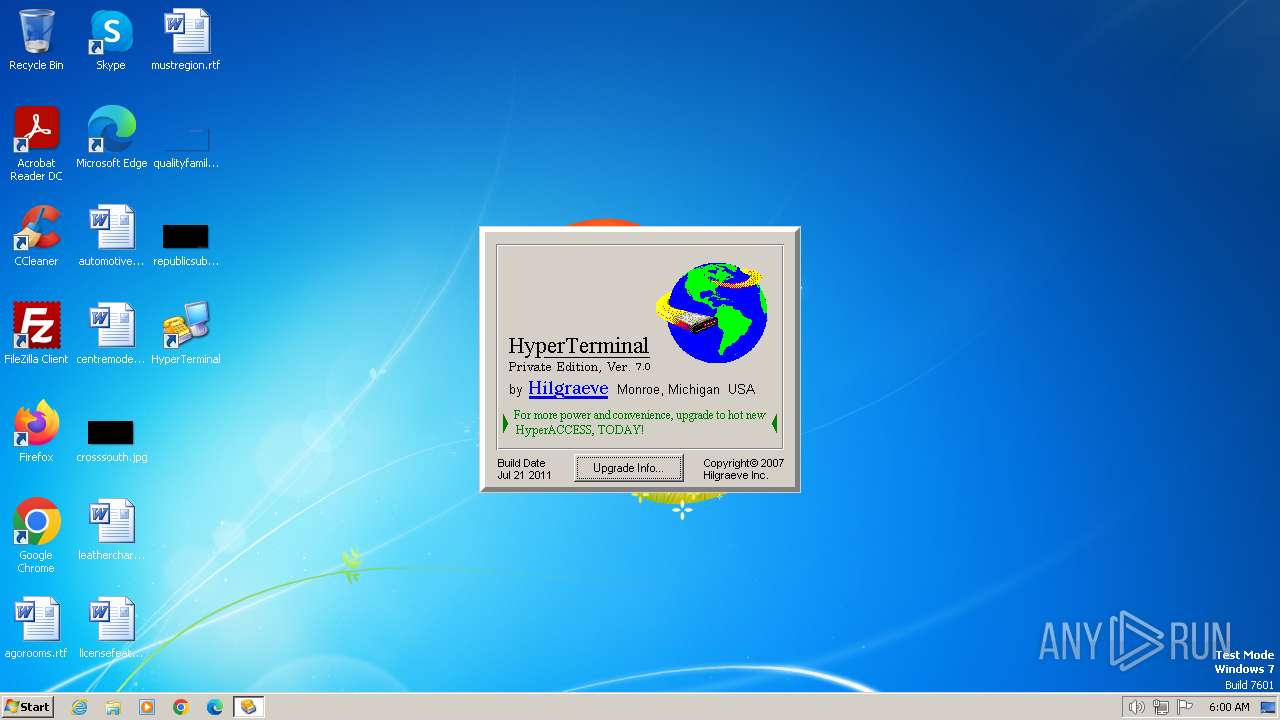This screenshot has height=720, width=1280.
Task: Select the Skype desktop shortcut
Action: [111, 40]
